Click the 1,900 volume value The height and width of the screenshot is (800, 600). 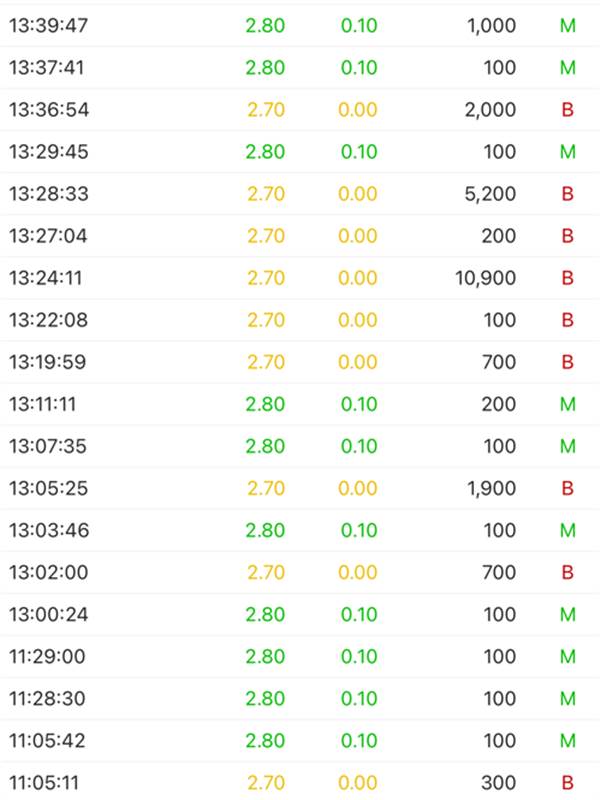tap(491, 488)
